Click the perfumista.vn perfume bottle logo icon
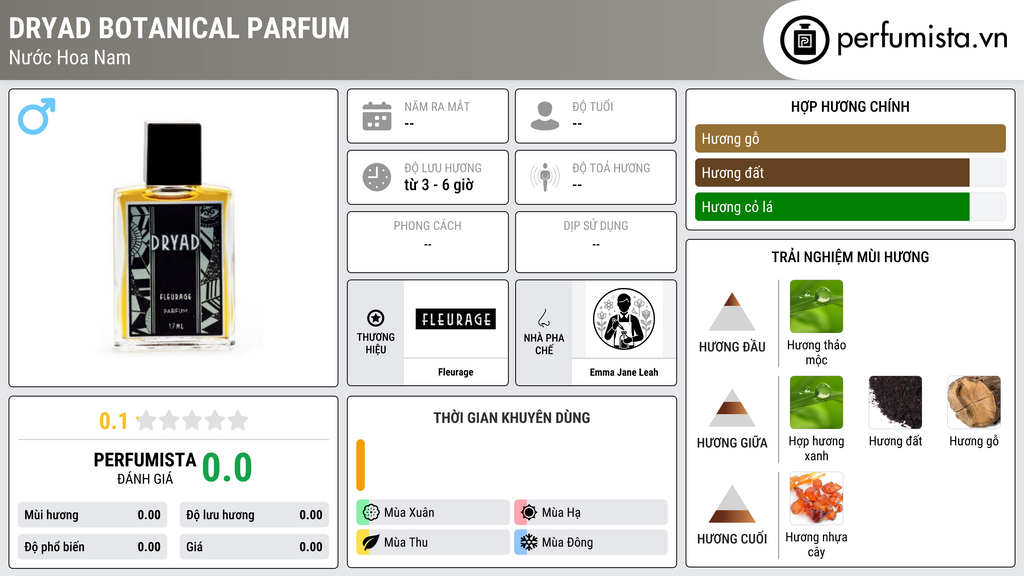The image size is (1024, 576). (804, 40)
